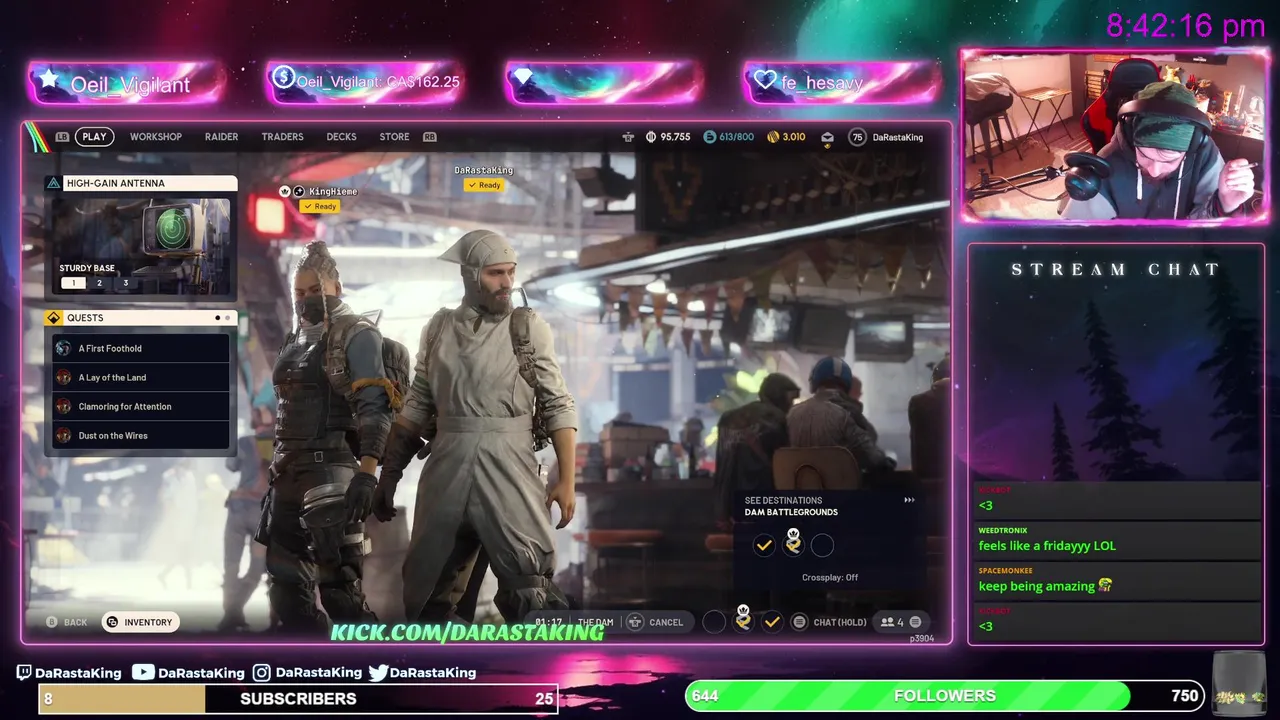This screenshot has height=720, width=1280.
Task: Click the coin currency icon showing 95,755
Action: tap(650, 137)
